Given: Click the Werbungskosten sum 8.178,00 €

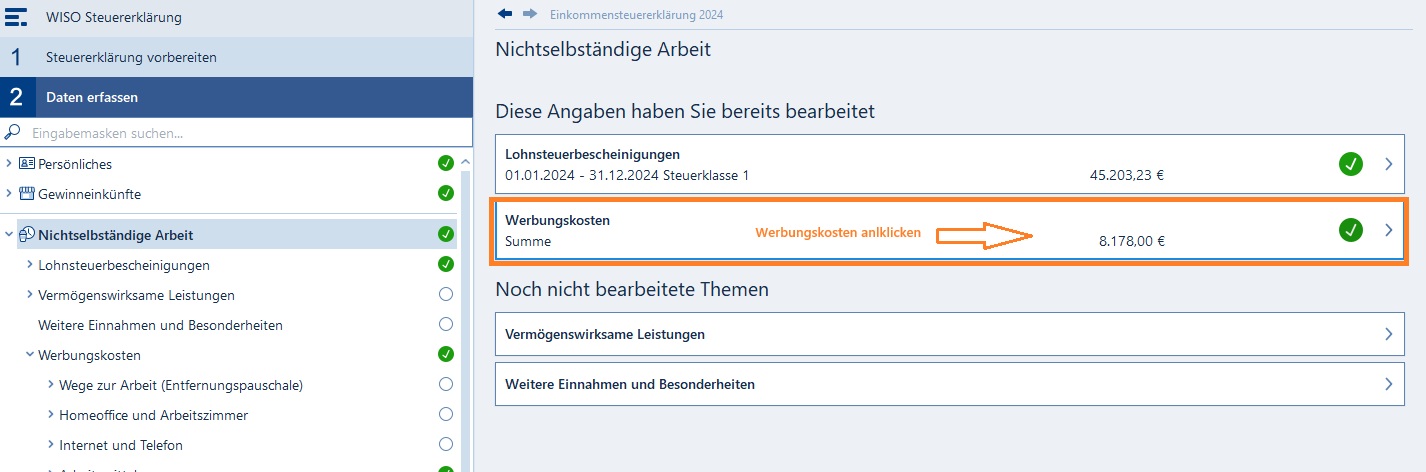Looking at the screenshot, I should (x=1132, y=241).
